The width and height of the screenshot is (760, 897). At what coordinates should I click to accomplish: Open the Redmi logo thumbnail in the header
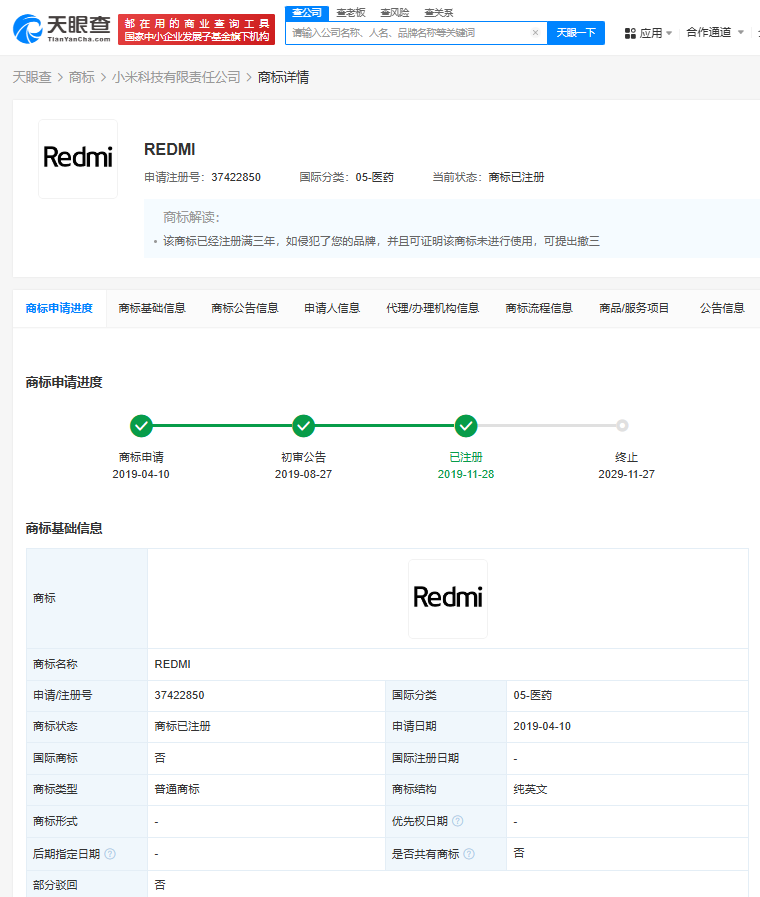78,158
